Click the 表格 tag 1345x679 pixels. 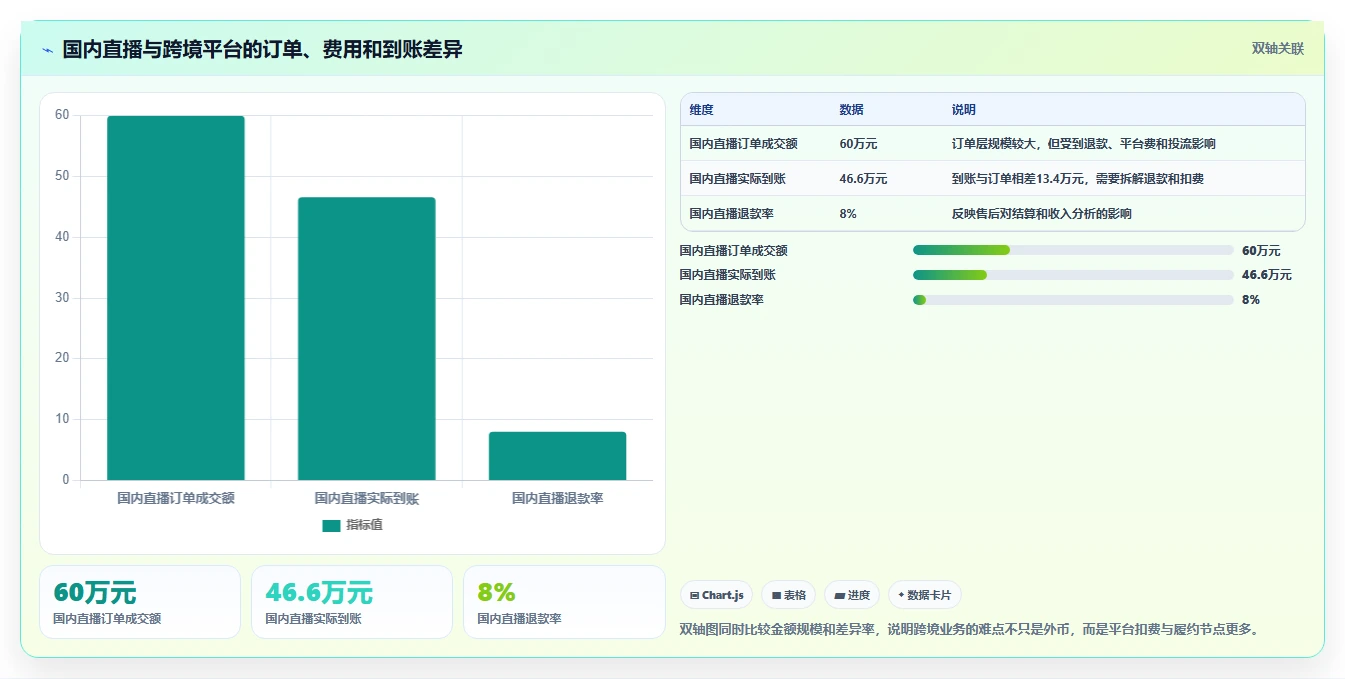point(789,595)
